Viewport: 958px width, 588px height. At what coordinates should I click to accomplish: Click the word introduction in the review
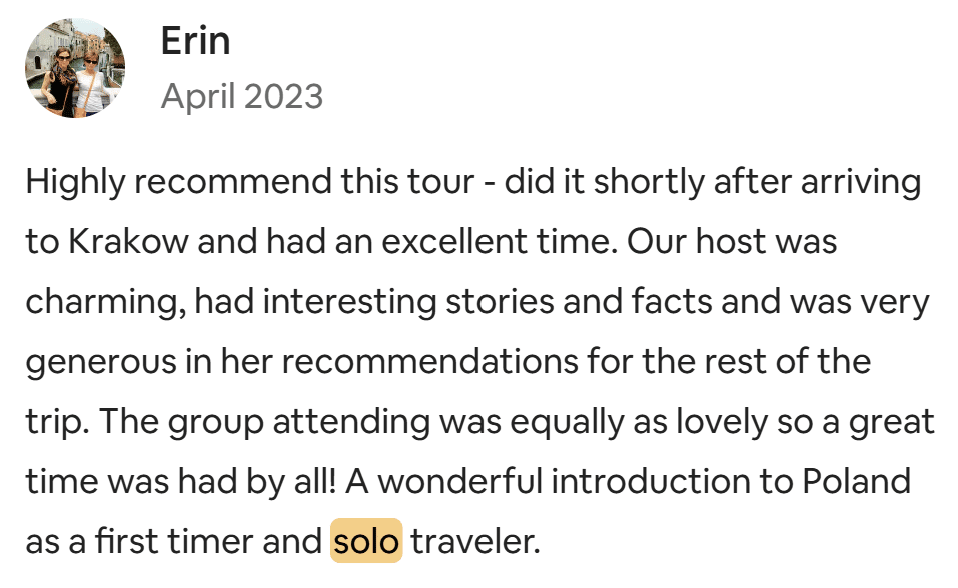click(x=651, y=480)
